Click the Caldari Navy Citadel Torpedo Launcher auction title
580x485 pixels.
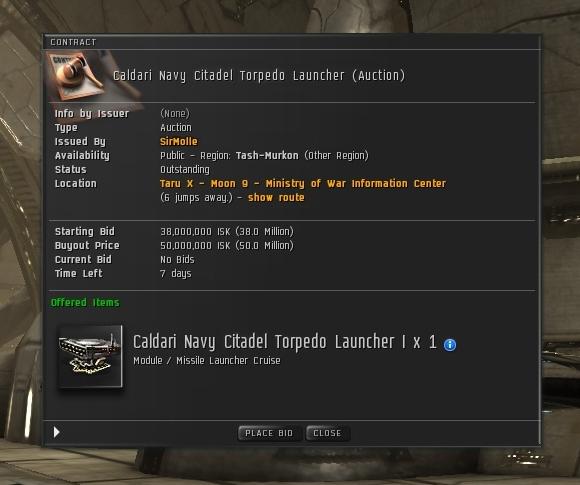click(259, 75)
